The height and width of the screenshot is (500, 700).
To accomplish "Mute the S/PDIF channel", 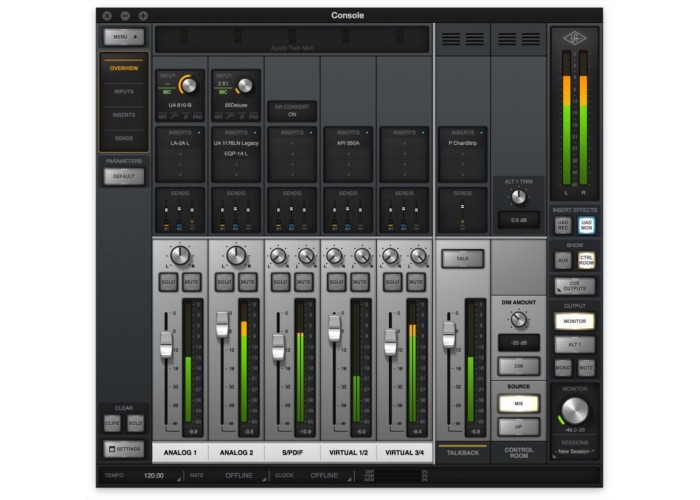I will (304, 282).
